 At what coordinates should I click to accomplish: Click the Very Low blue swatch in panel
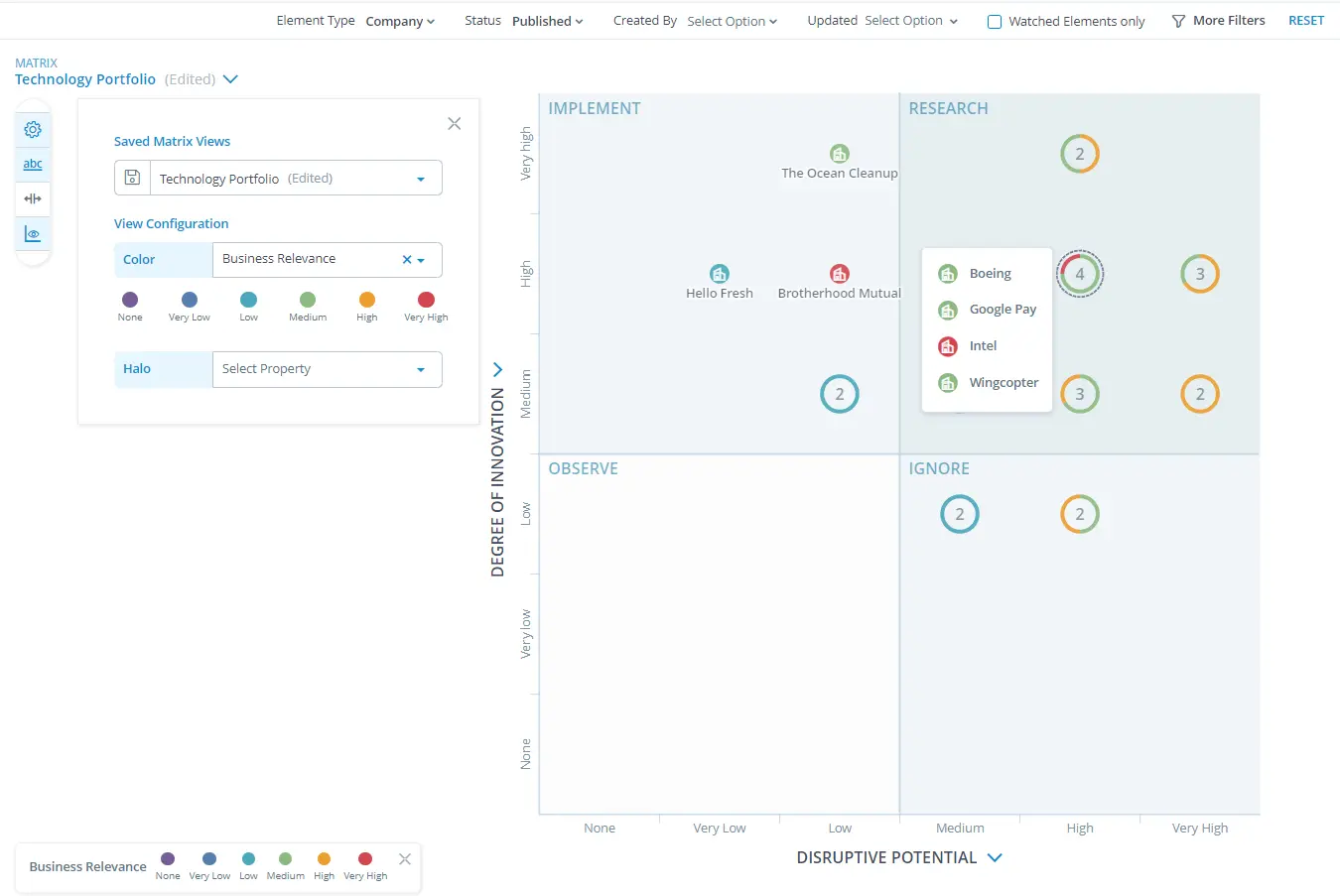pyautogui.click(x=190, y=300)
